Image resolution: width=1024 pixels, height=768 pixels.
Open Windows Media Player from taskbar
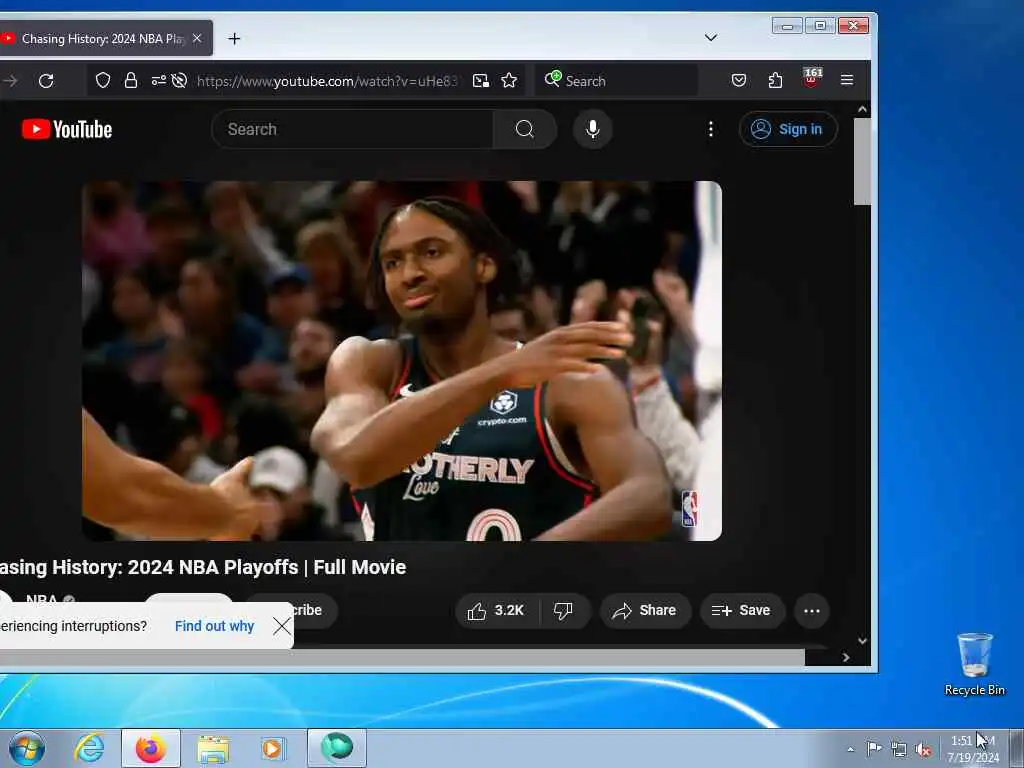point(272,748)
